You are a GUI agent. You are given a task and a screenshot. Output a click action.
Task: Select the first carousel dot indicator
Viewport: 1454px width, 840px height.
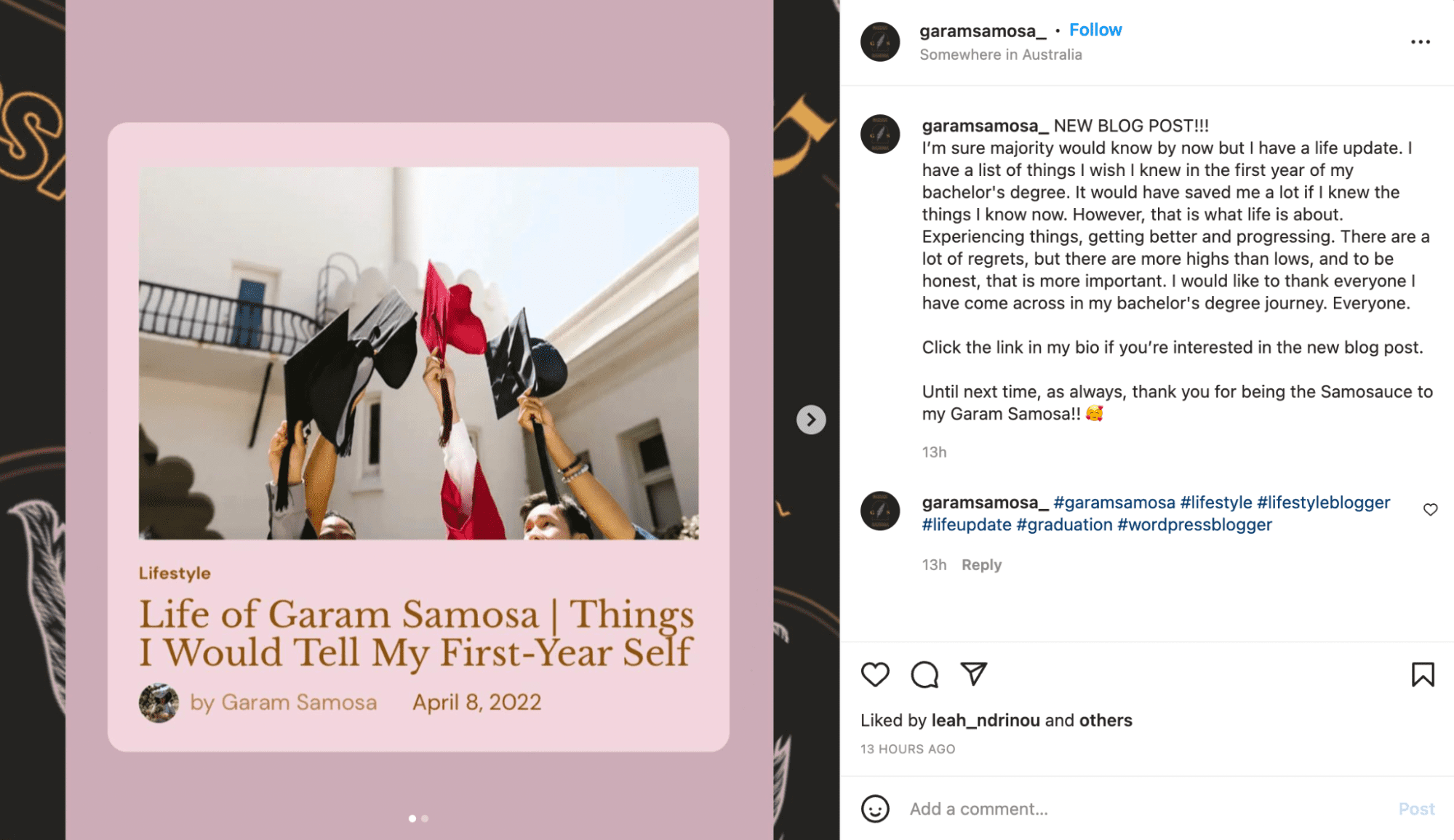(x=412, y=817)
